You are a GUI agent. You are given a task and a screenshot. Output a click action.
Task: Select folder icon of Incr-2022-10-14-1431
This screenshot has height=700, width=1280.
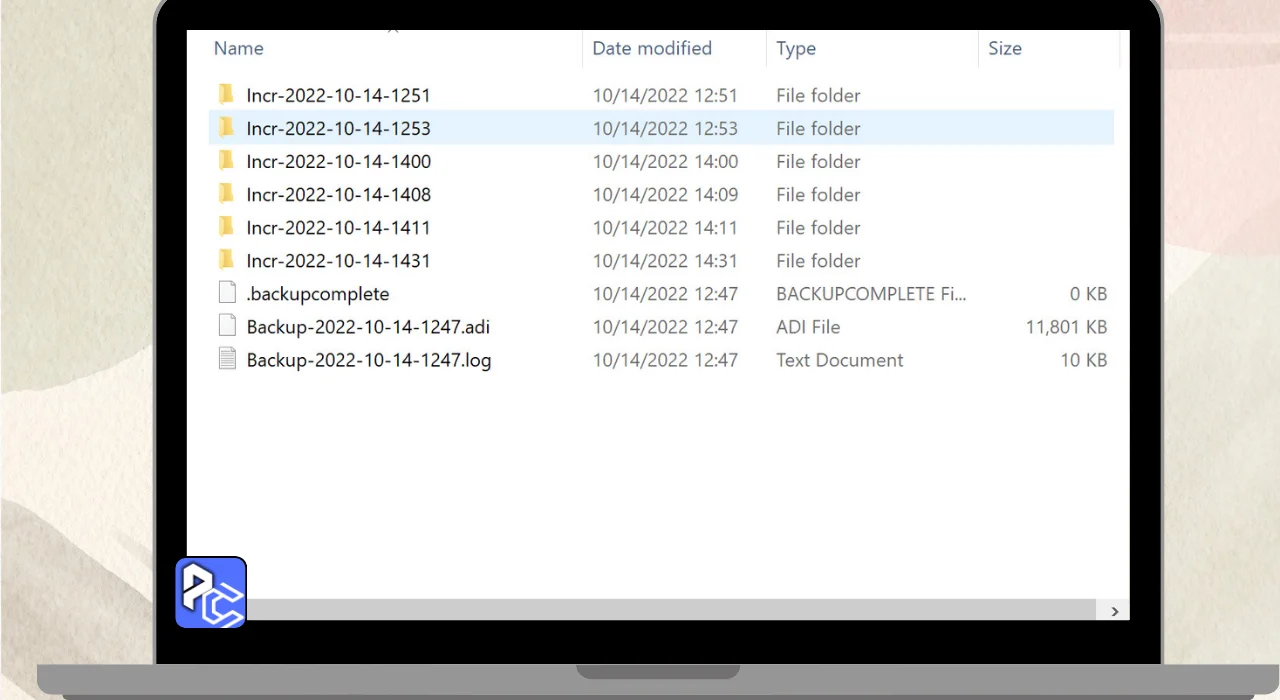(226, 260)
